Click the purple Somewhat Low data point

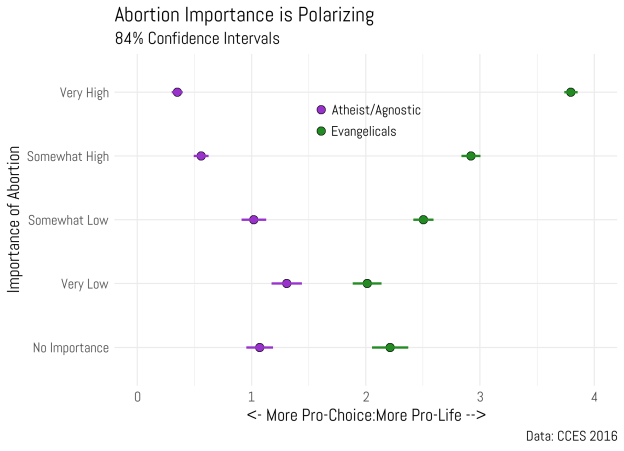(x=254, y=220)
